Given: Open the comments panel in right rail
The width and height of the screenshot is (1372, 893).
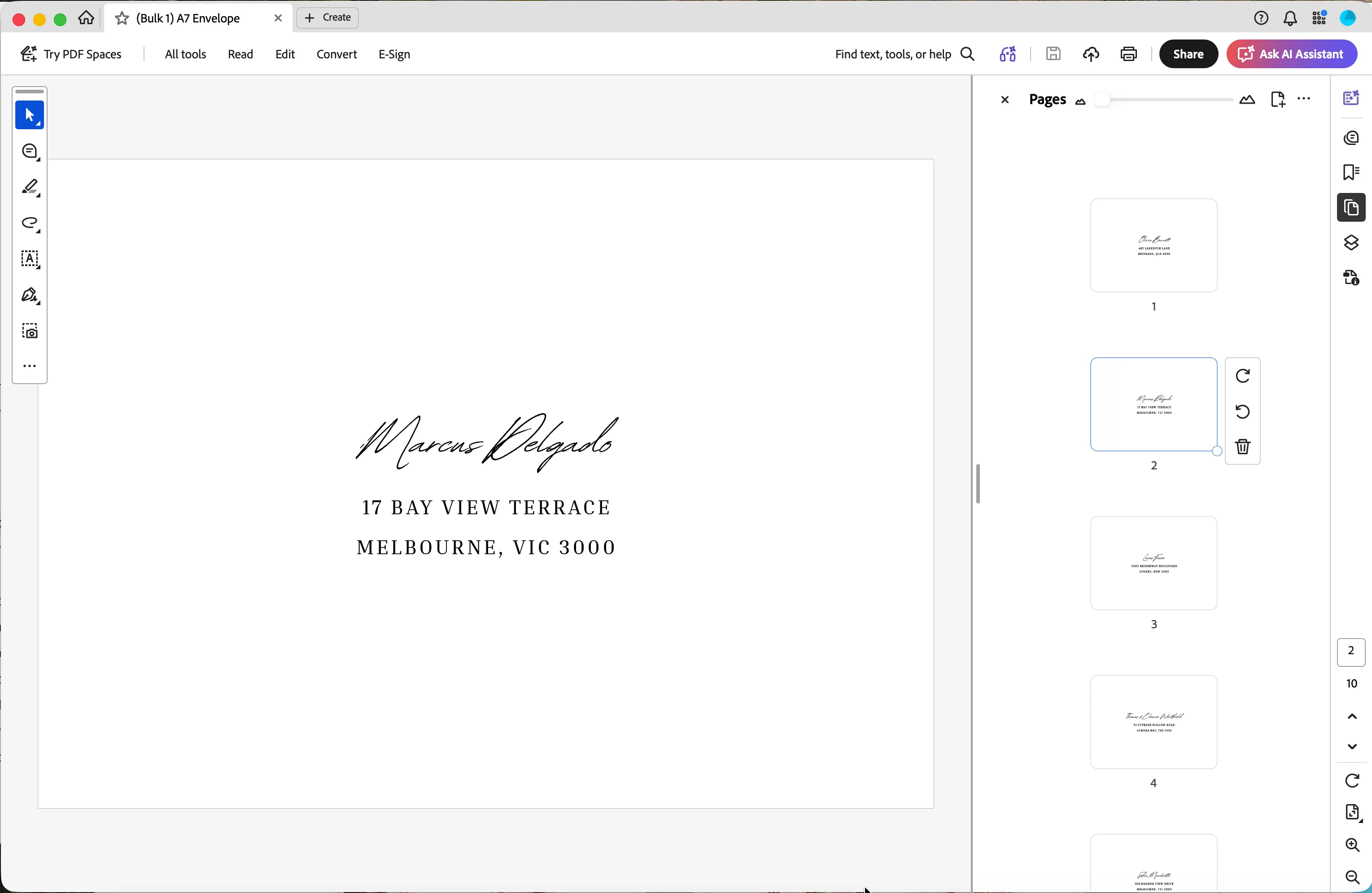Looking at the screenshot, I should (1350, 138).
